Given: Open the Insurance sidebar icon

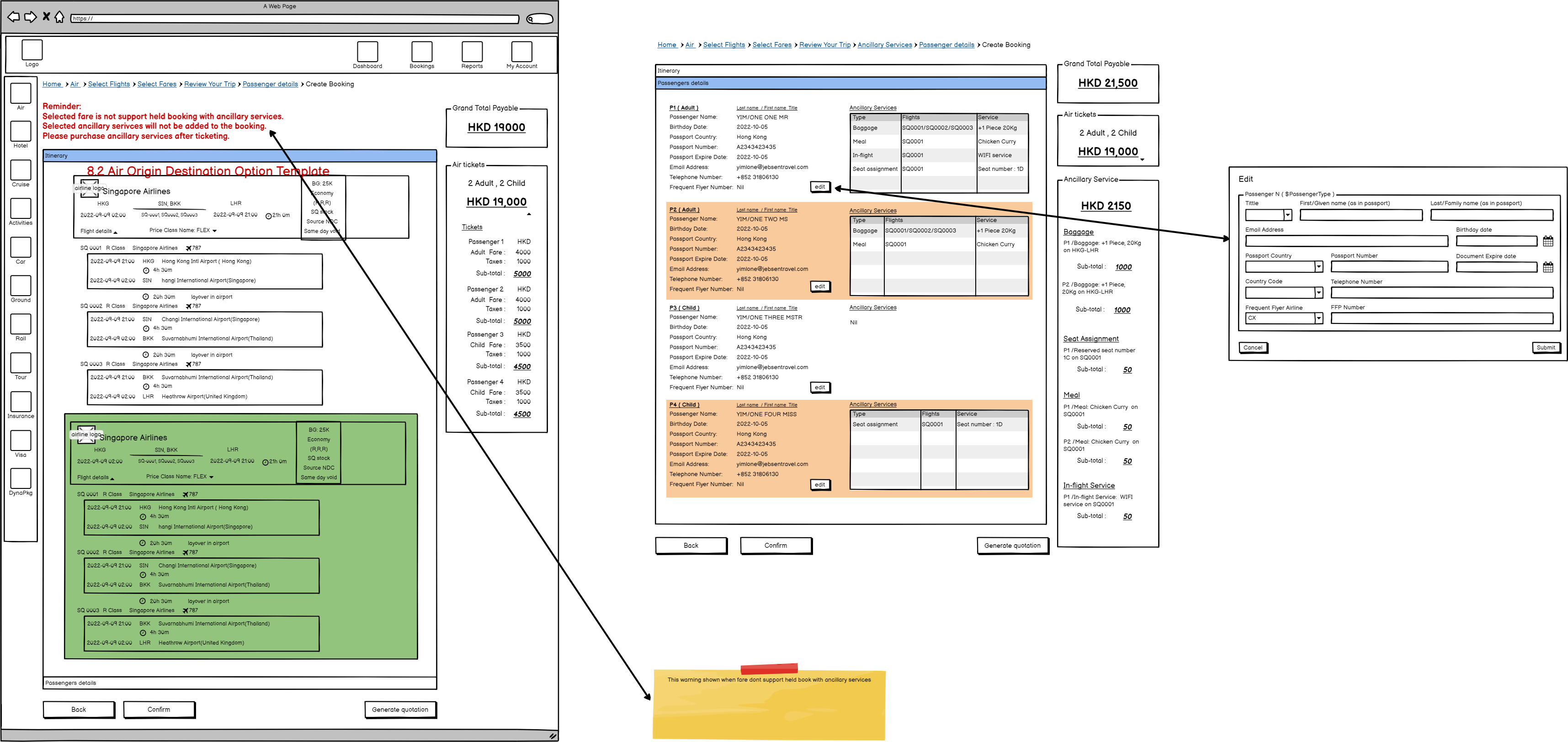Looking at the screenshot, I should (x=21, y=402).
